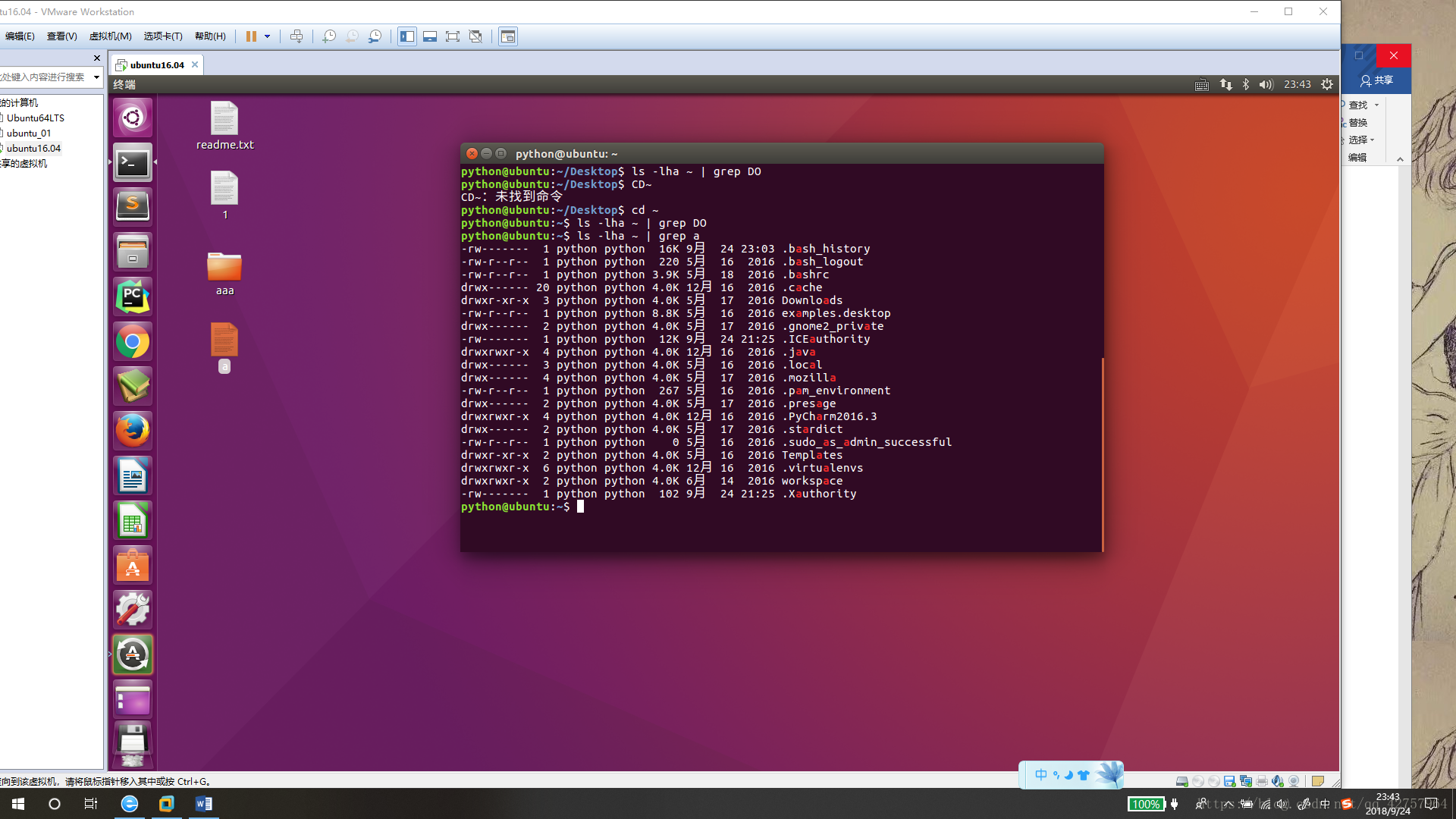Screen dimensions: 1456x819
Task: Open the Ubuntu dash search icon
Action: coord(133,118)
